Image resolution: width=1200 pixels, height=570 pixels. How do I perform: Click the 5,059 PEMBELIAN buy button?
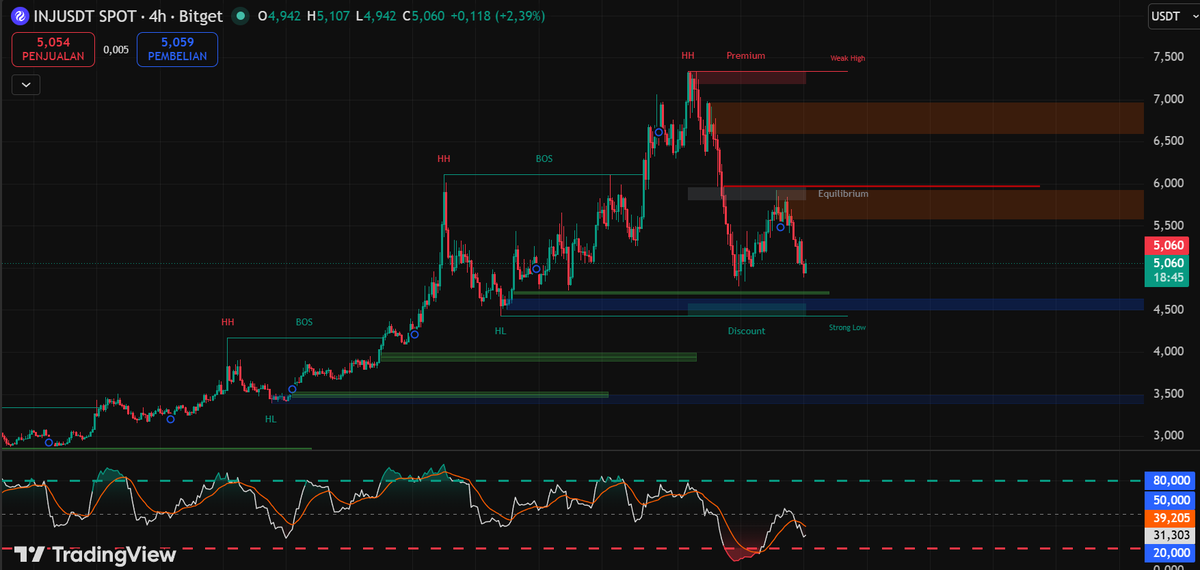pyautogui.click(x=177, y=49)
